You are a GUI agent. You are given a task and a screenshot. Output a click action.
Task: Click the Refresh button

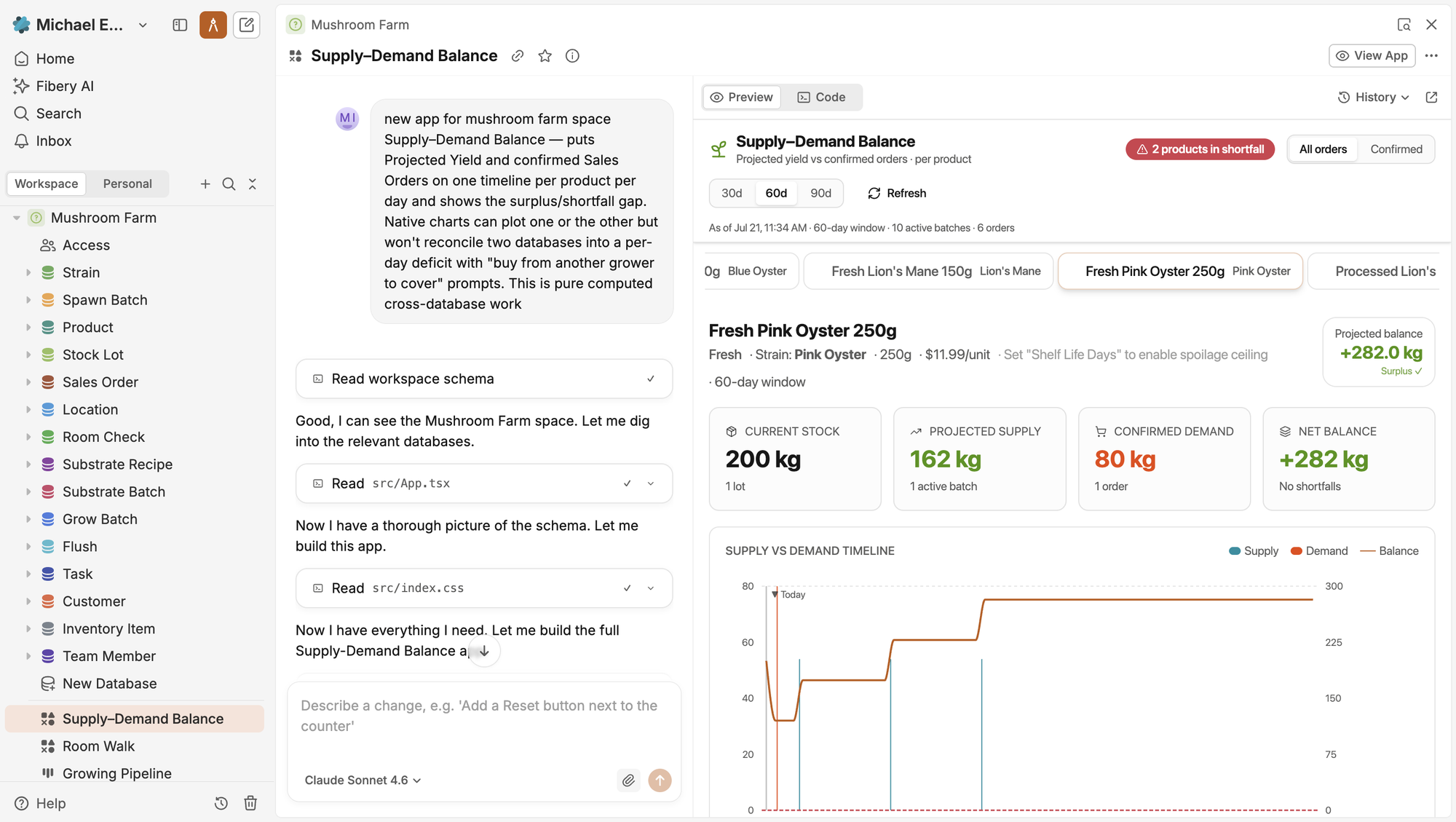click(x=897, y=193)
